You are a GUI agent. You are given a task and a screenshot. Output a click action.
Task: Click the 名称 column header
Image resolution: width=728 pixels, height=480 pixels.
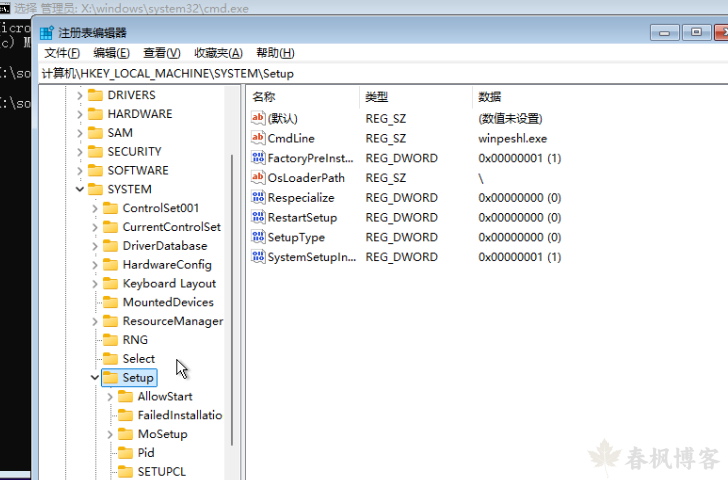304,97
